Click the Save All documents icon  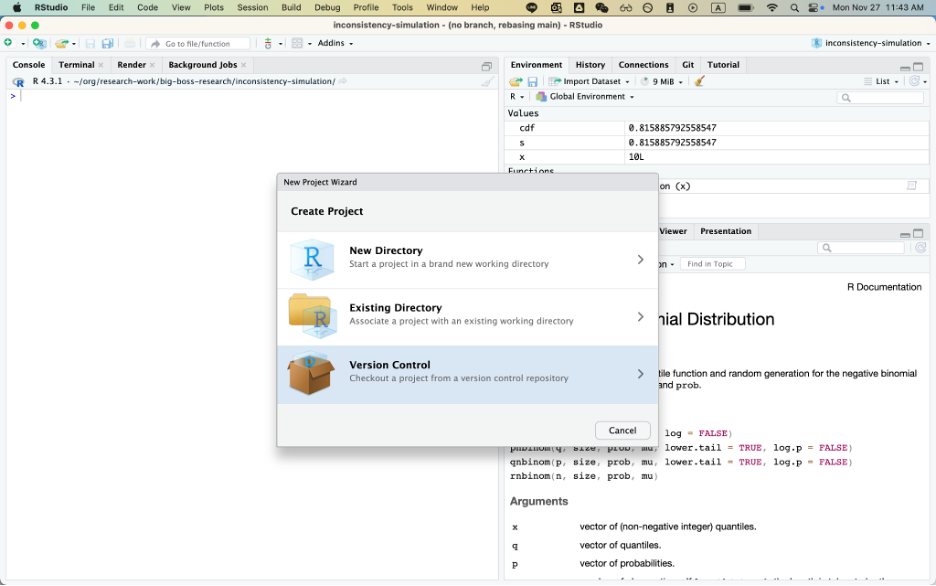click(107, 43)
